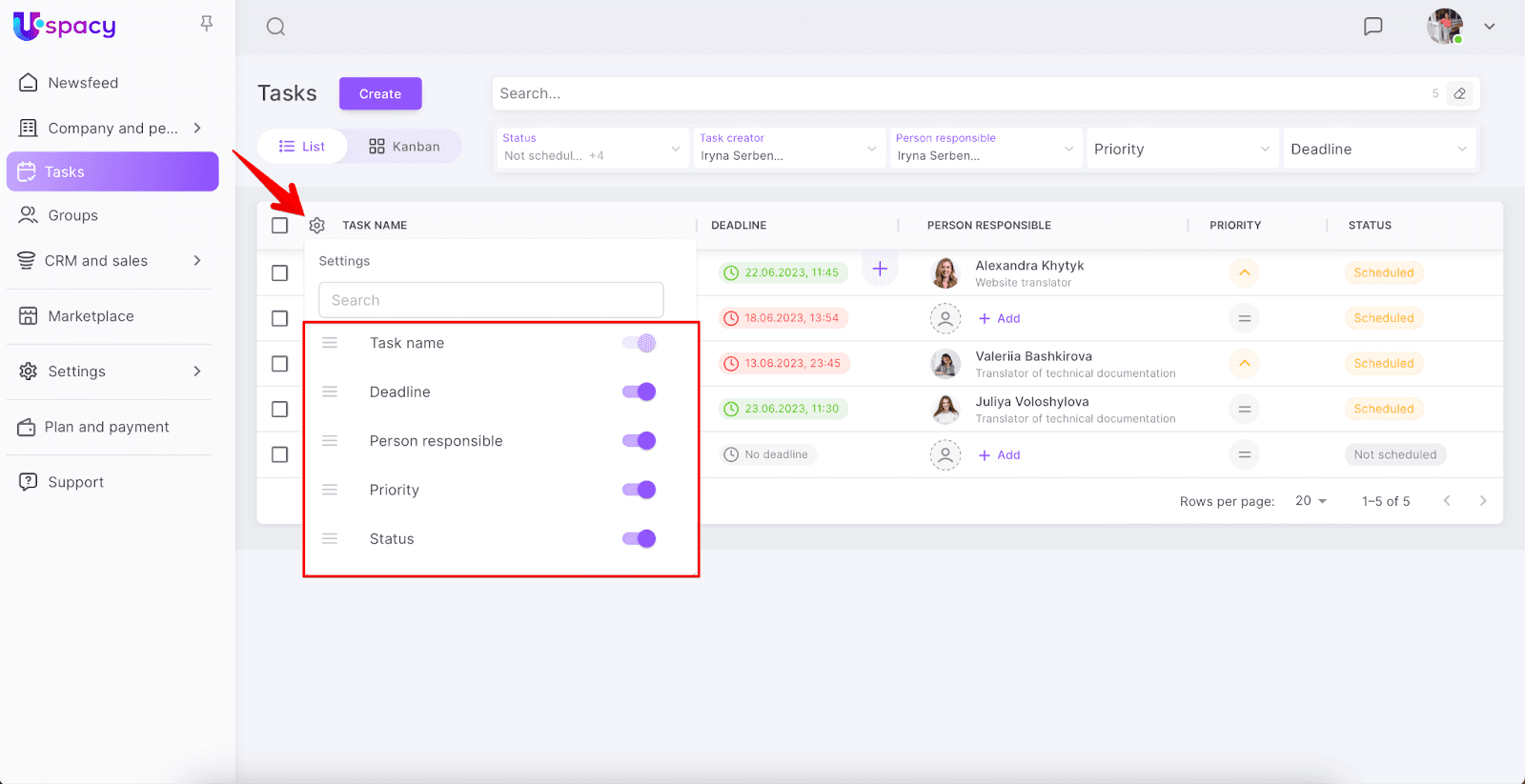Expand the Deadline filter dropdown

1378,150
